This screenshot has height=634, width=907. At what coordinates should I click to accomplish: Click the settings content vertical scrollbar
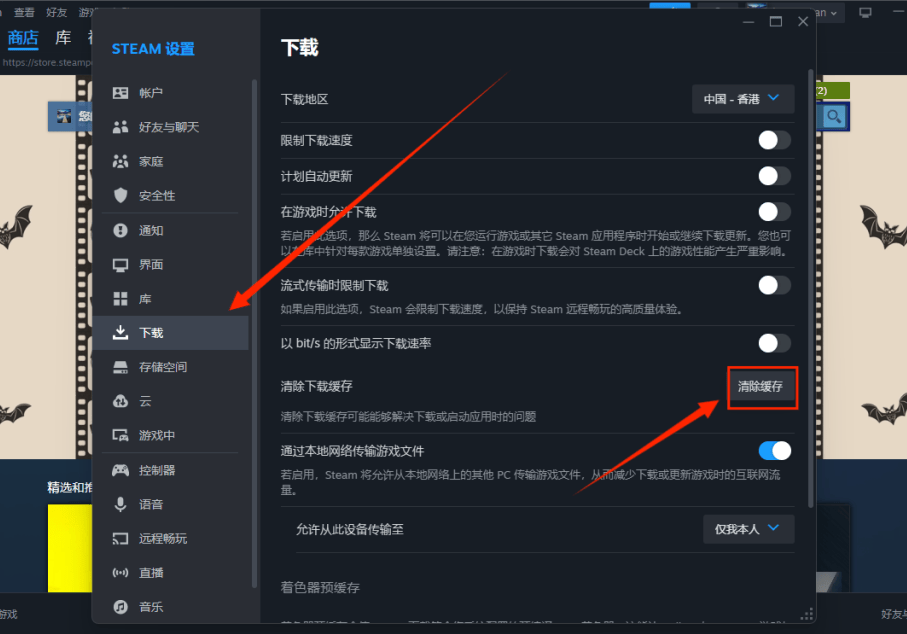pyautogui.click(x=810, y=289)
